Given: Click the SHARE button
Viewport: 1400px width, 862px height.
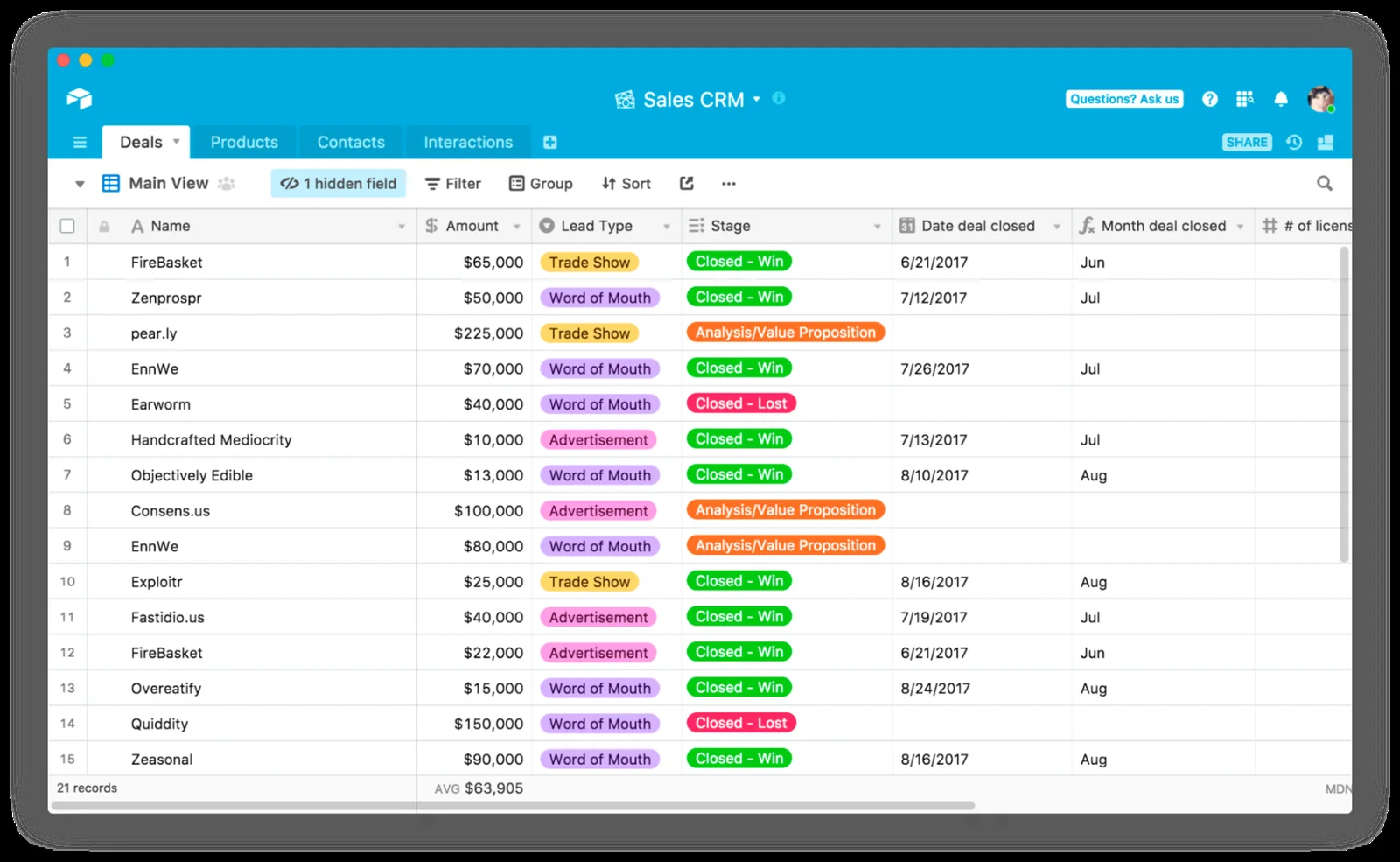Looking at the screenshot, I should point(1247,142).
